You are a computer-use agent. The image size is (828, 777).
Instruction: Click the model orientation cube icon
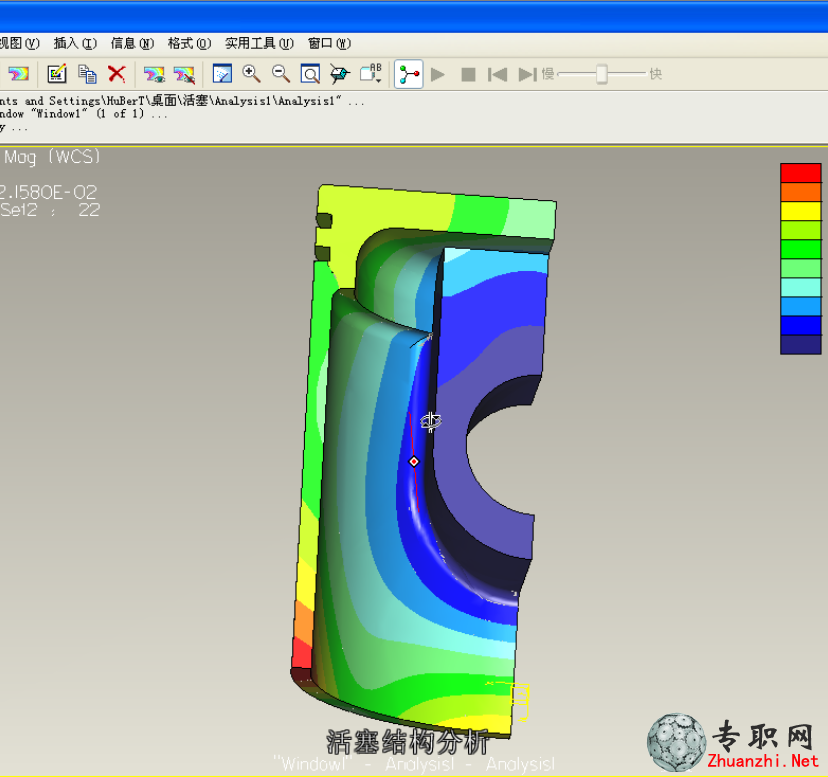[340, 74]
